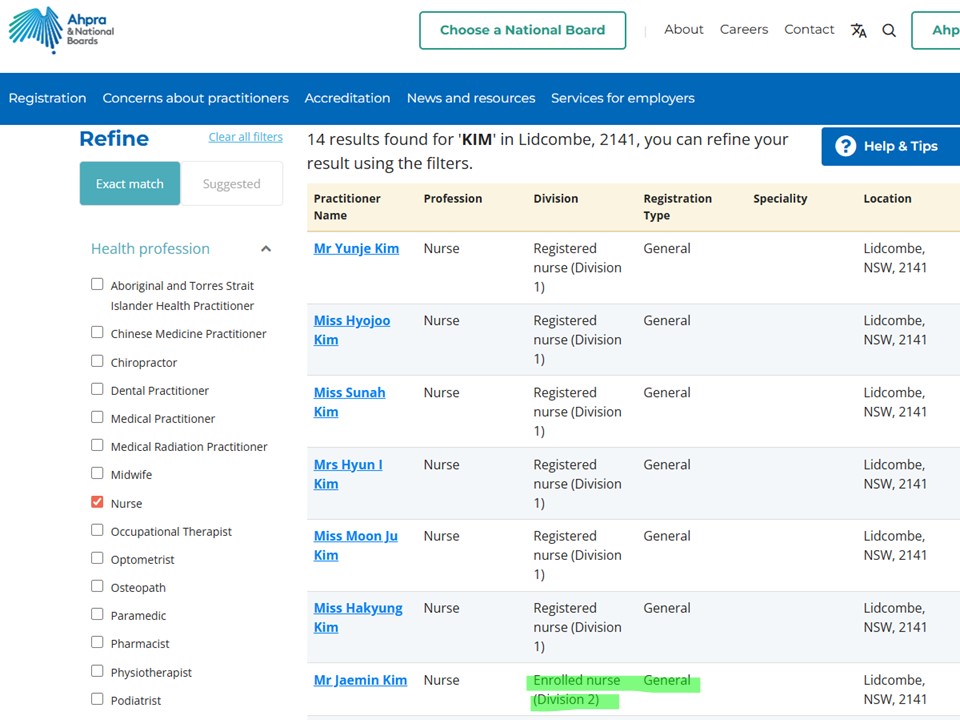Image resolution: width=960 pixels, height=720 pixels.
Task: Collapse the Health profession section
Action: (x=266, y=249)
